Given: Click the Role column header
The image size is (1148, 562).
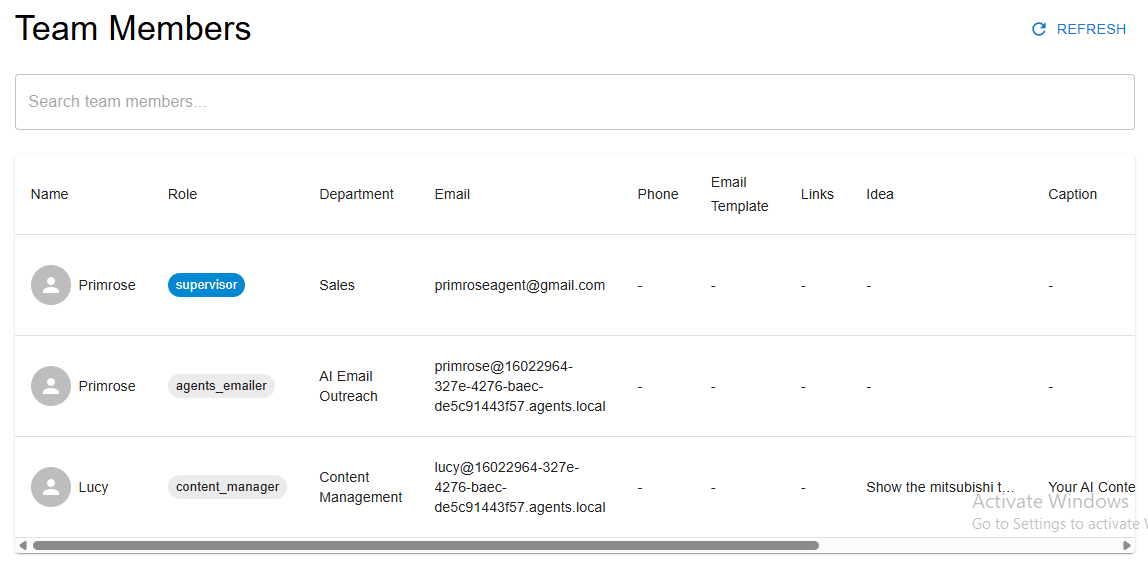Looking at the screenshot, I should (182, 194).
